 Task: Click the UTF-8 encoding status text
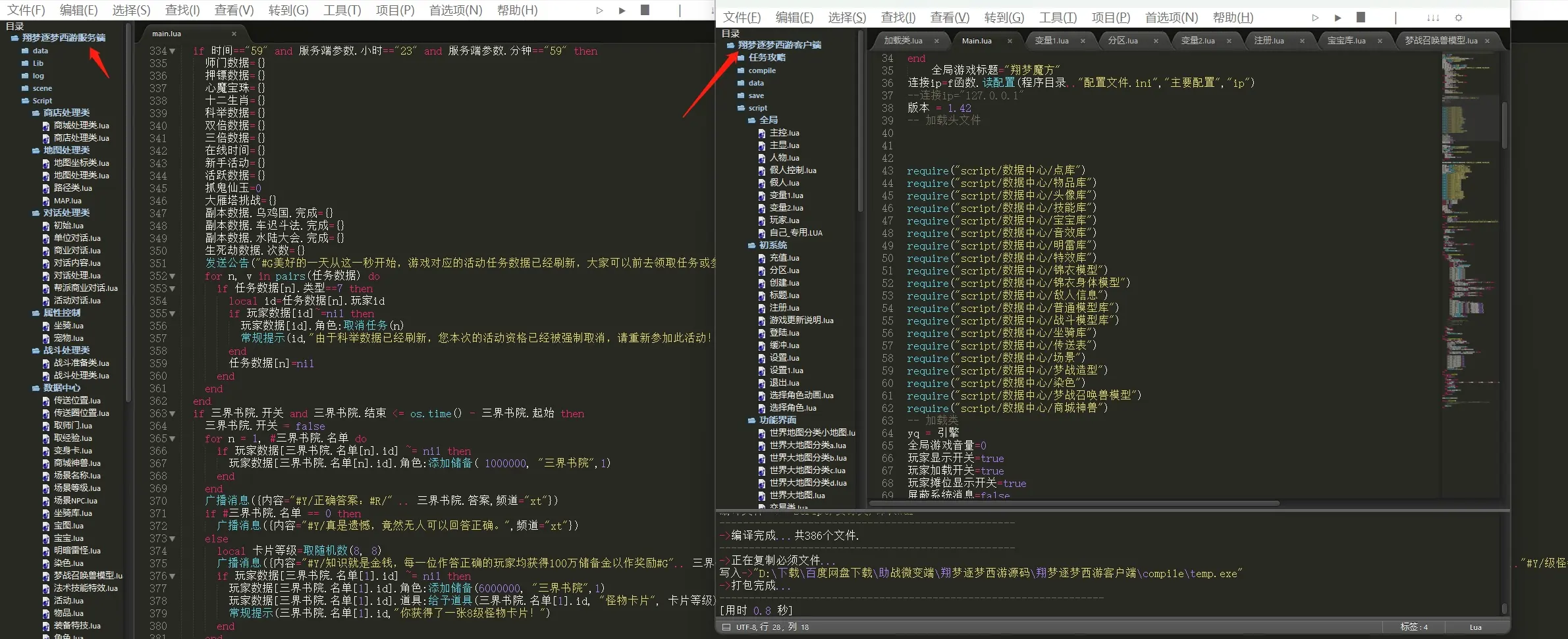pyautogui.click(x=745, y=627)
